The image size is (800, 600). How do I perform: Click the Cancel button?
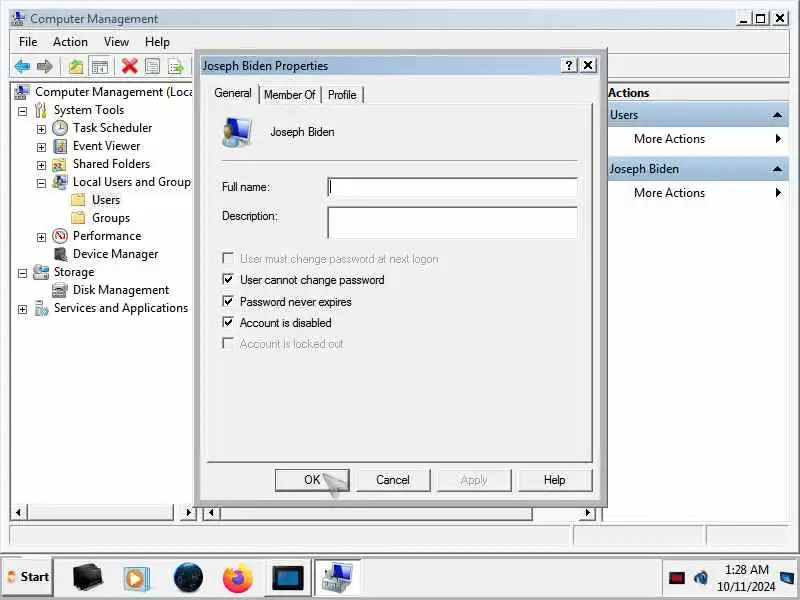393,480
